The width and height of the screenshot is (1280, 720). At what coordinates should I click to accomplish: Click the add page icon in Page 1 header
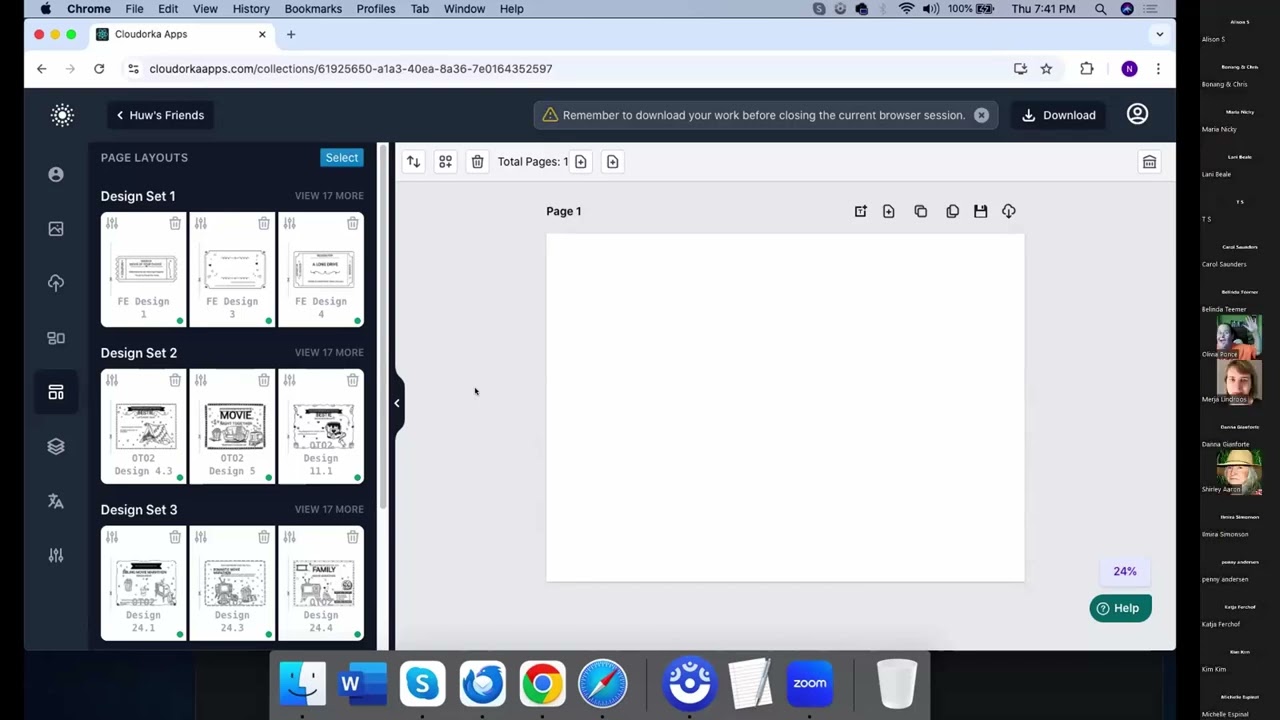[888, 211]
